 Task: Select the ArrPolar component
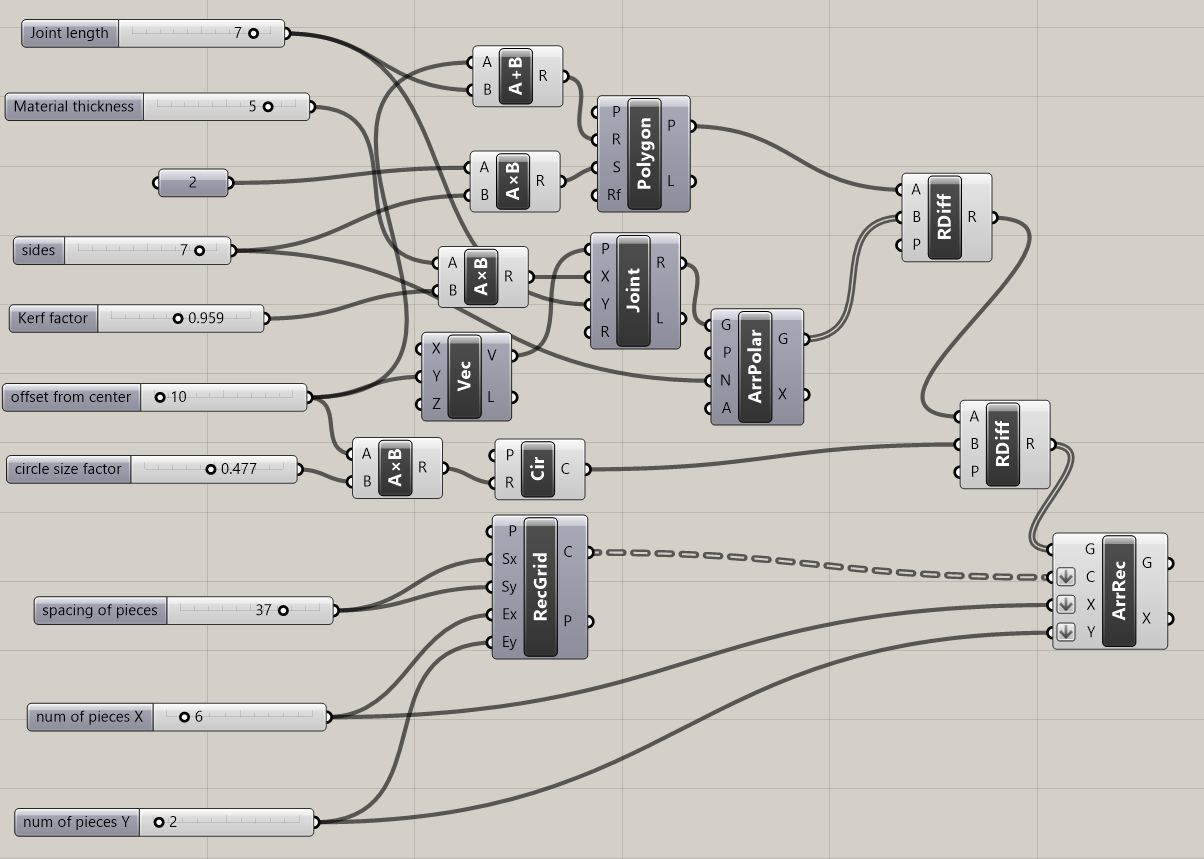(x=756, y=367)
